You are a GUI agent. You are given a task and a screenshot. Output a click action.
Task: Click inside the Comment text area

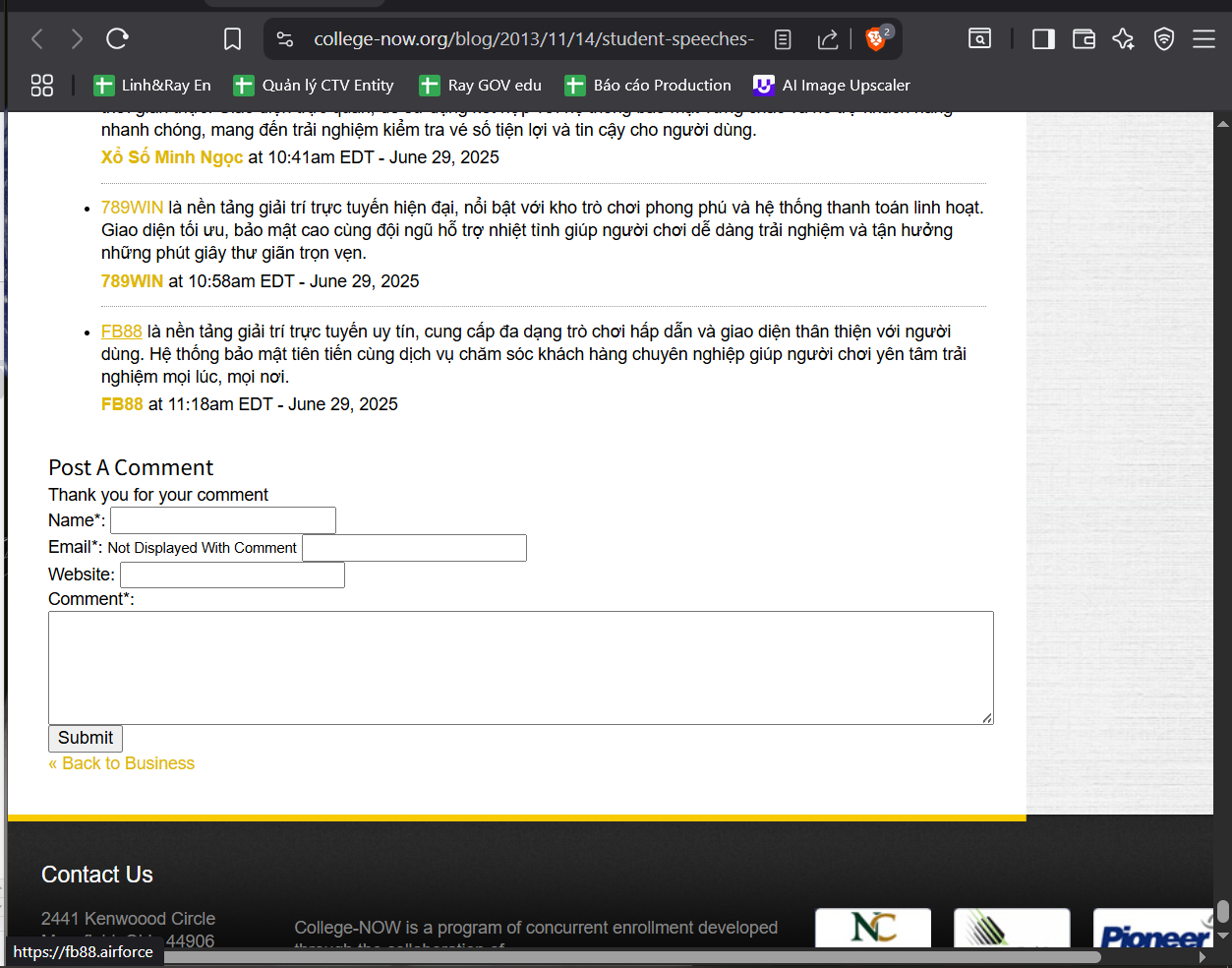[x=521, y=668]
